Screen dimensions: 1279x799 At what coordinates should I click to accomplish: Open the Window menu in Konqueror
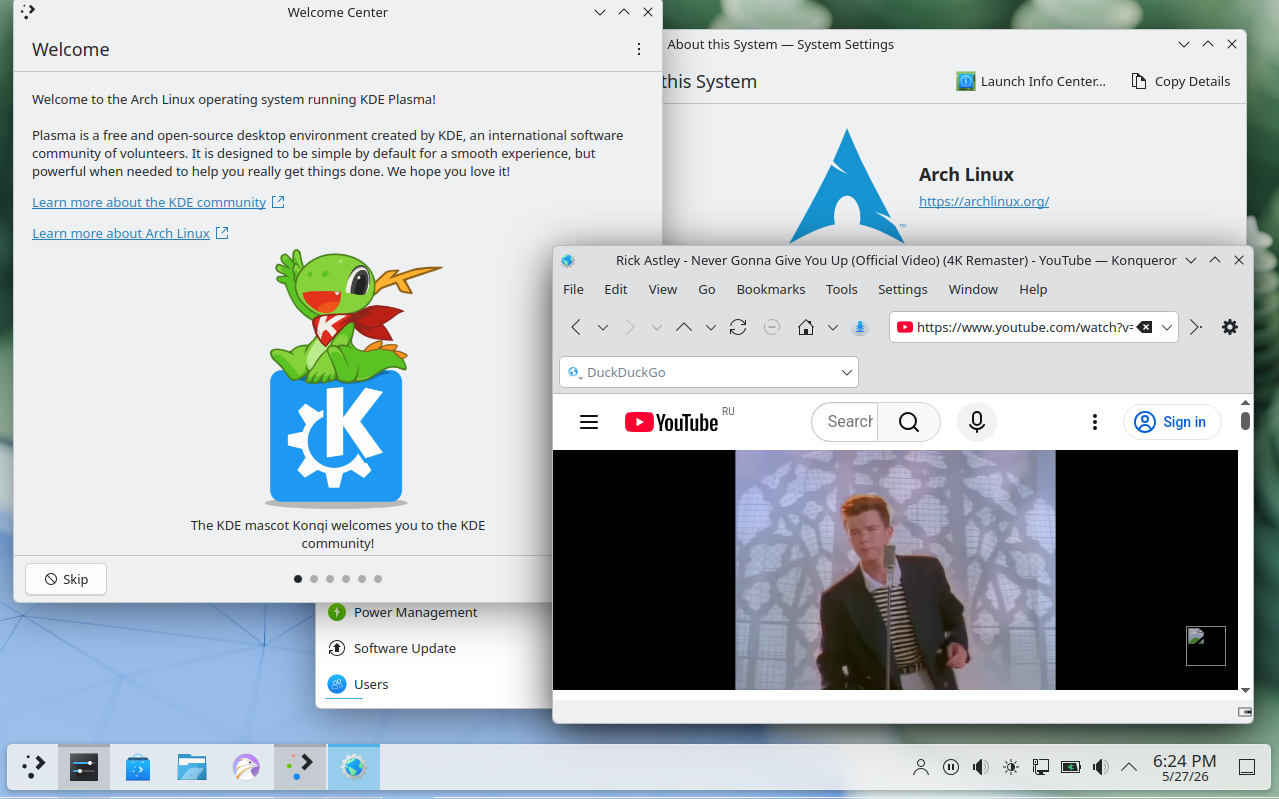973,289
